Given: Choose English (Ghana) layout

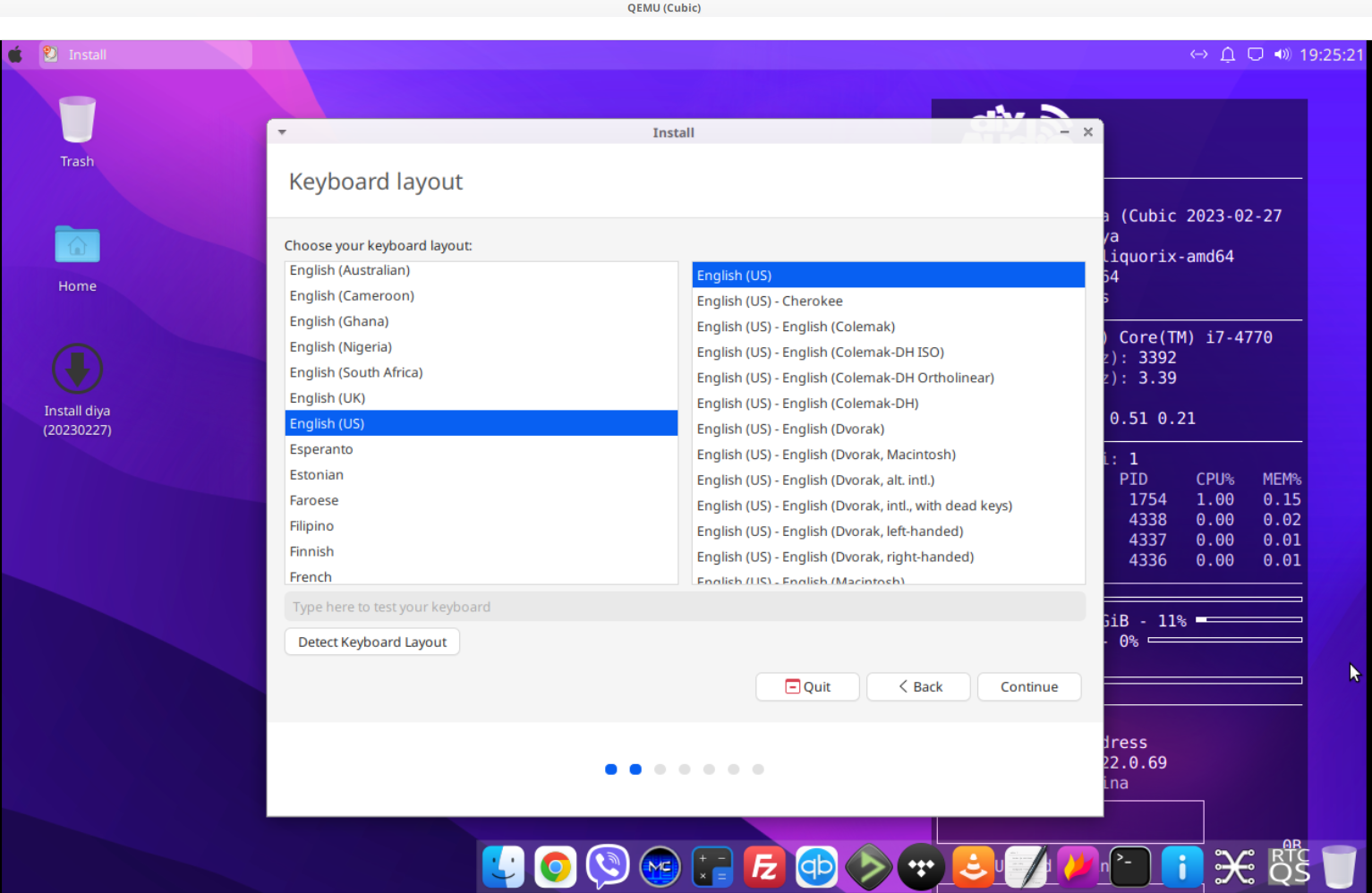Looking at the screenshot, I should [481, 321].
